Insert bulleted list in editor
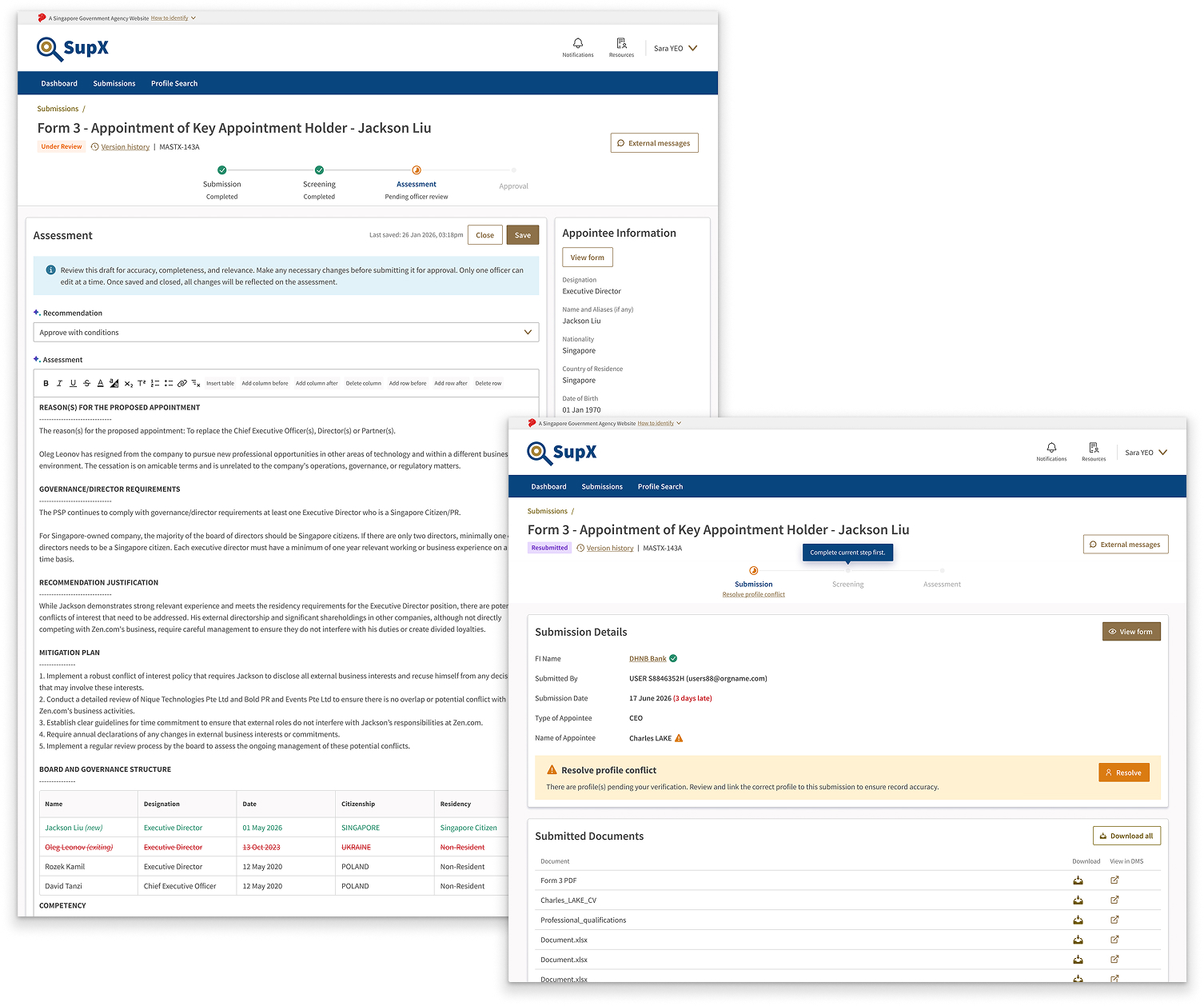This screenshot has width=1204, height=1006. tap(169, 384)
